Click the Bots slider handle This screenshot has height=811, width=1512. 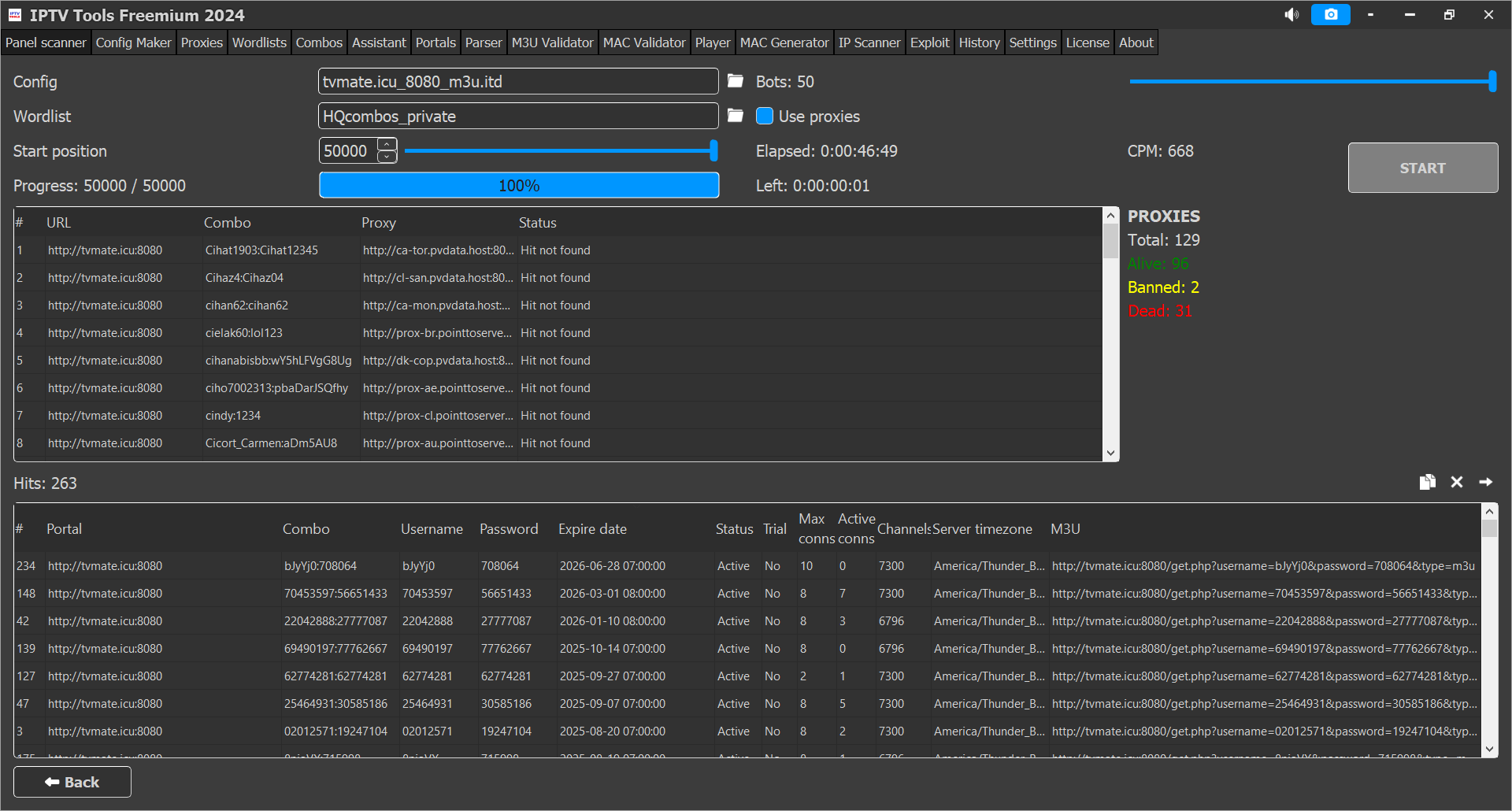click(1492, 81)
